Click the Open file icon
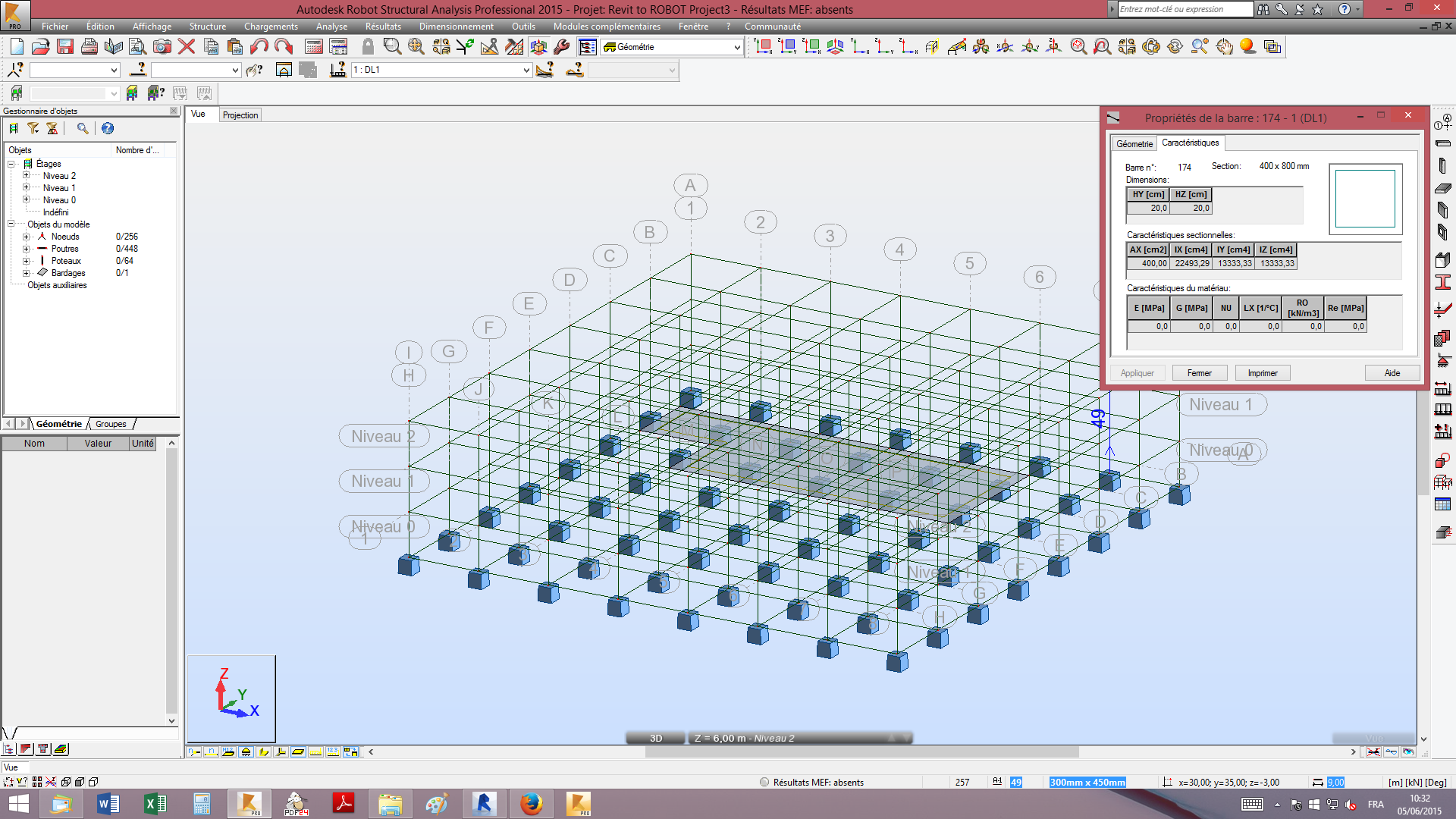The image size is (1456, 819). 41,47
